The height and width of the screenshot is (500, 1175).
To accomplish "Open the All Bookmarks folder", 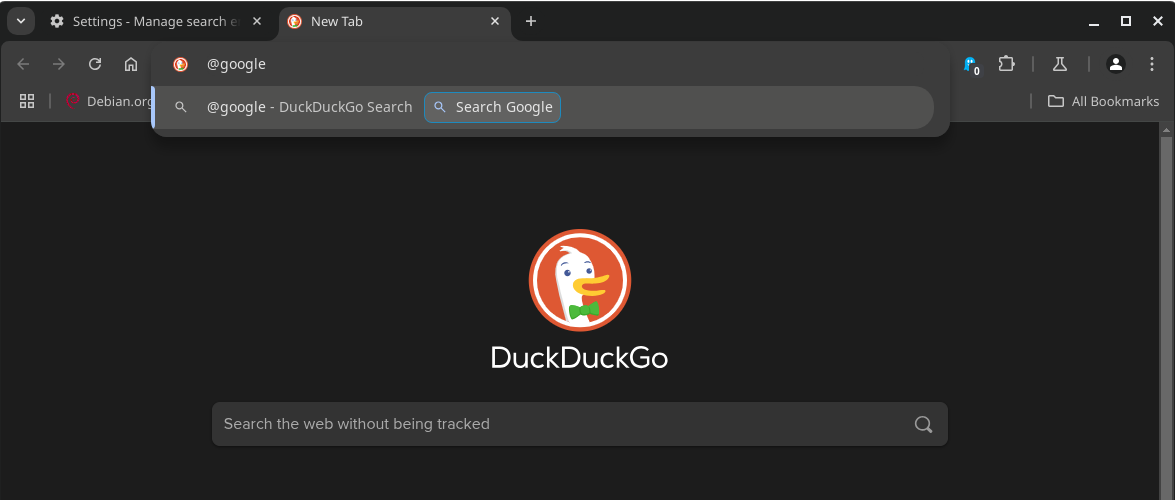I will [x=1103, y=101].
